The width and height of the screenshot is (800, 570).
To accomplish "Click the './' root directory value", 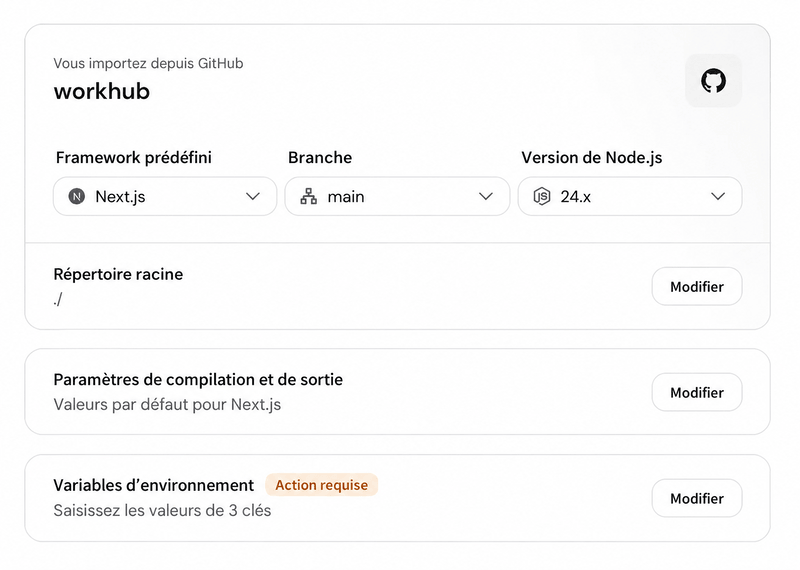I will point(58,299).
